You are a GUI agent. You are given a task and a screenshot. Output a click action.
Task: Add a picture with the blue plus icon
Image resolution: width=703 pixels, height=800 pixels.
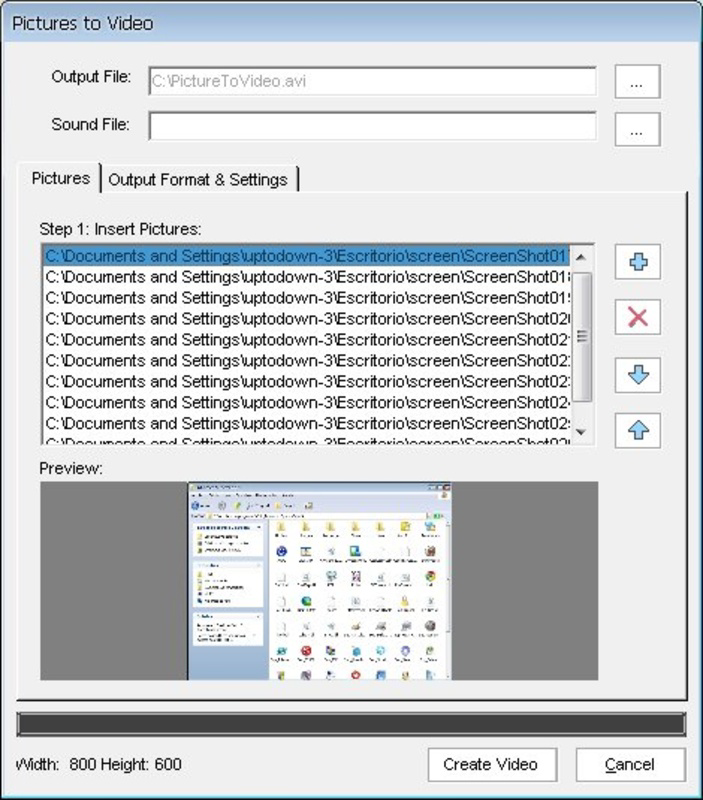638,262
